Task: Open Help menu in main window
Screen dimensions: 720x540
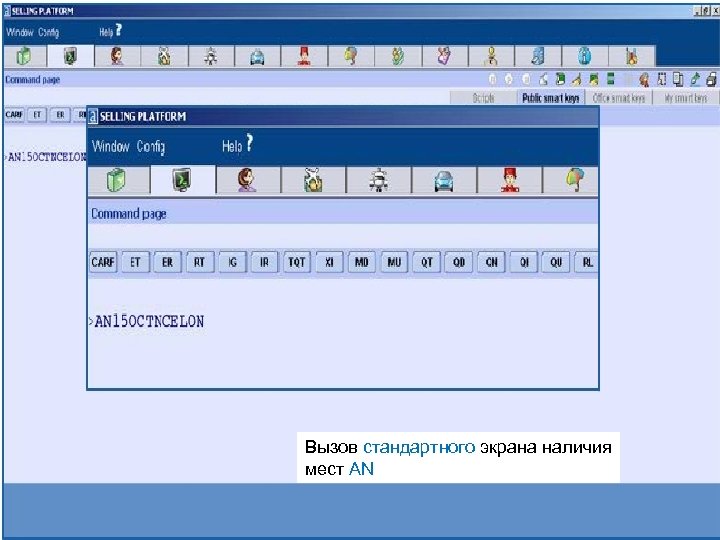Action: tap(110, 31)
